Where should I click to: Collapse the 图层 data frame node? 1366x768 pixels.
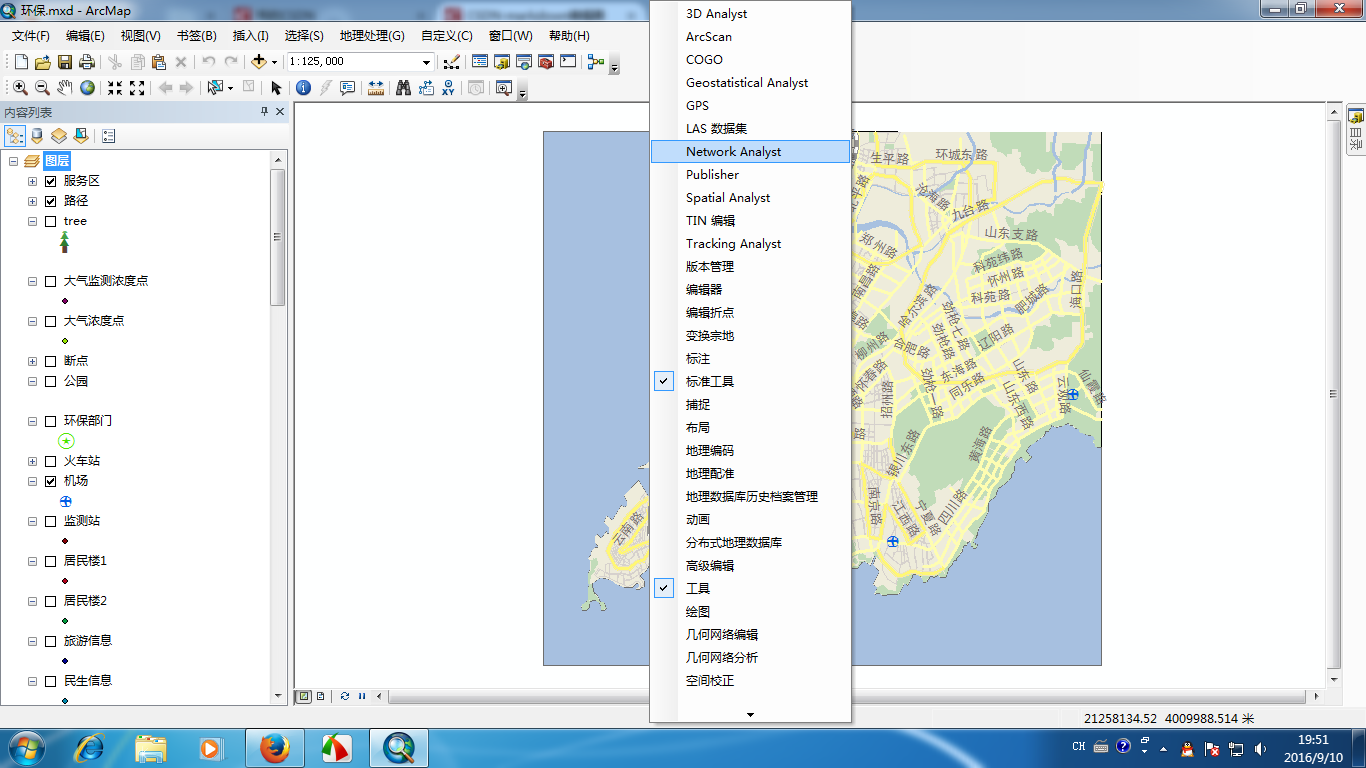tap(13, 161)
